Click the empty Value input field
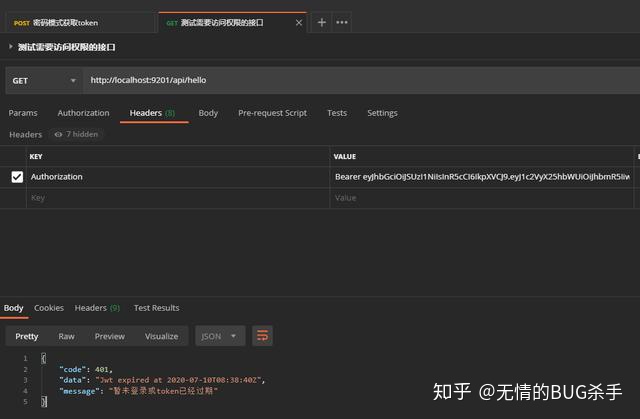Viewport: 640px width, 419px height. 482,198
